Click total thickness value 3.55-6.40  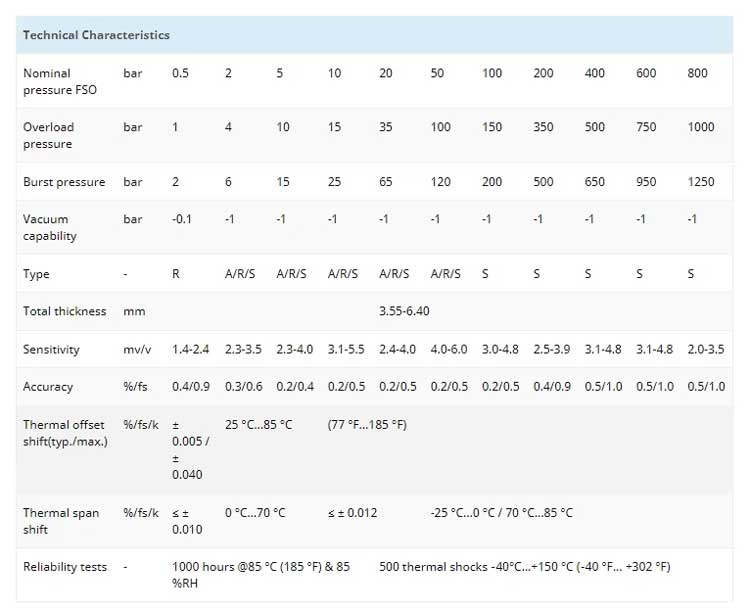click(x=404, y=311)
